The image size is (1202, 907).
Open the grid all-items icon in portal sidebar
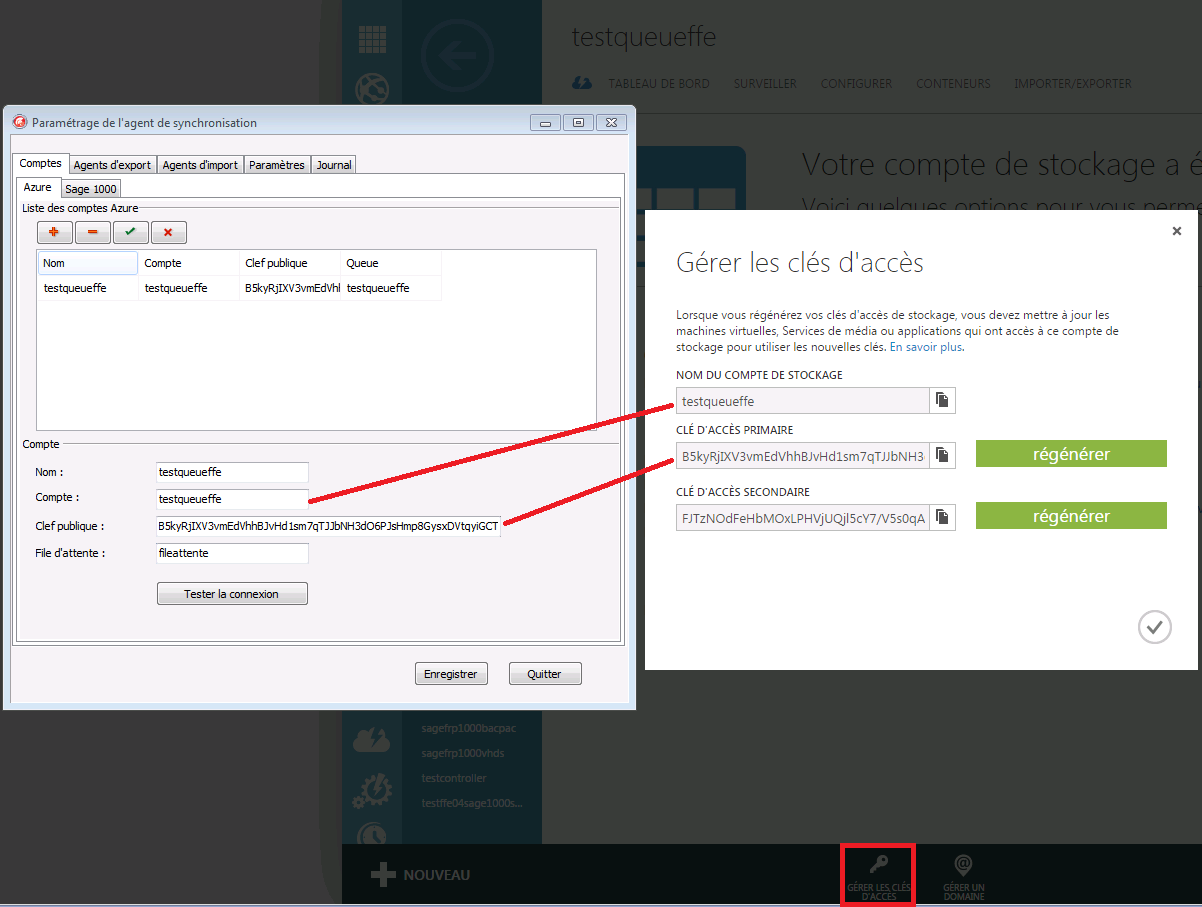(x=372, y=39)
